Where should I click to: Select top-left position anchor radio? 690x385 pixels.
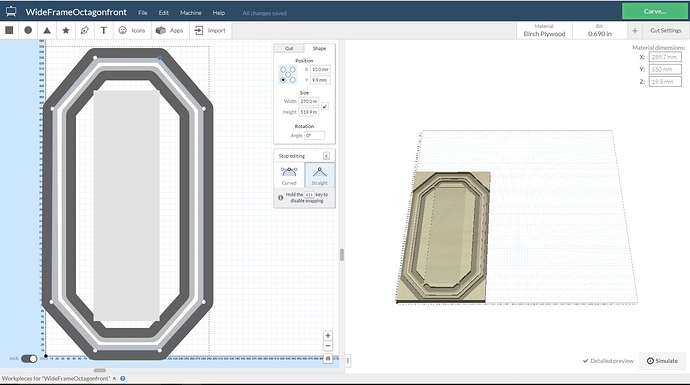pyautogui.click(x=283, y=70)
